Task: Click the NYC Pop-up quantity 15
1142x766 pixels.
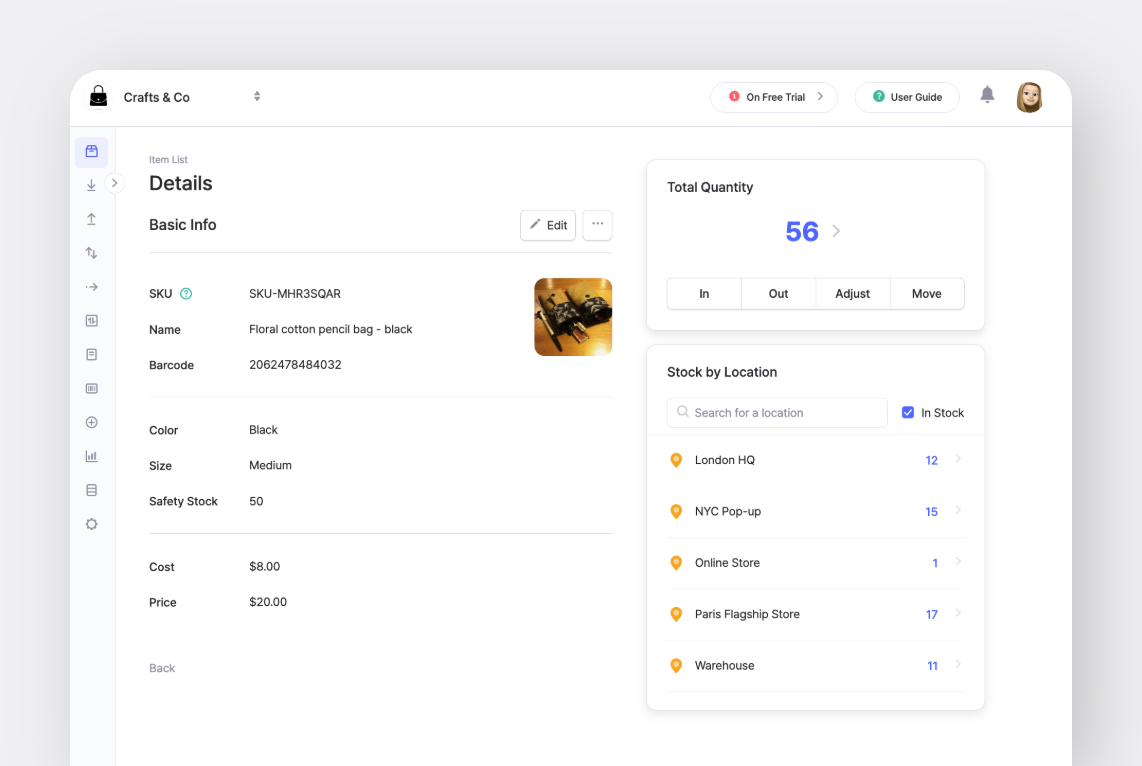Action: tap(932, 512)
